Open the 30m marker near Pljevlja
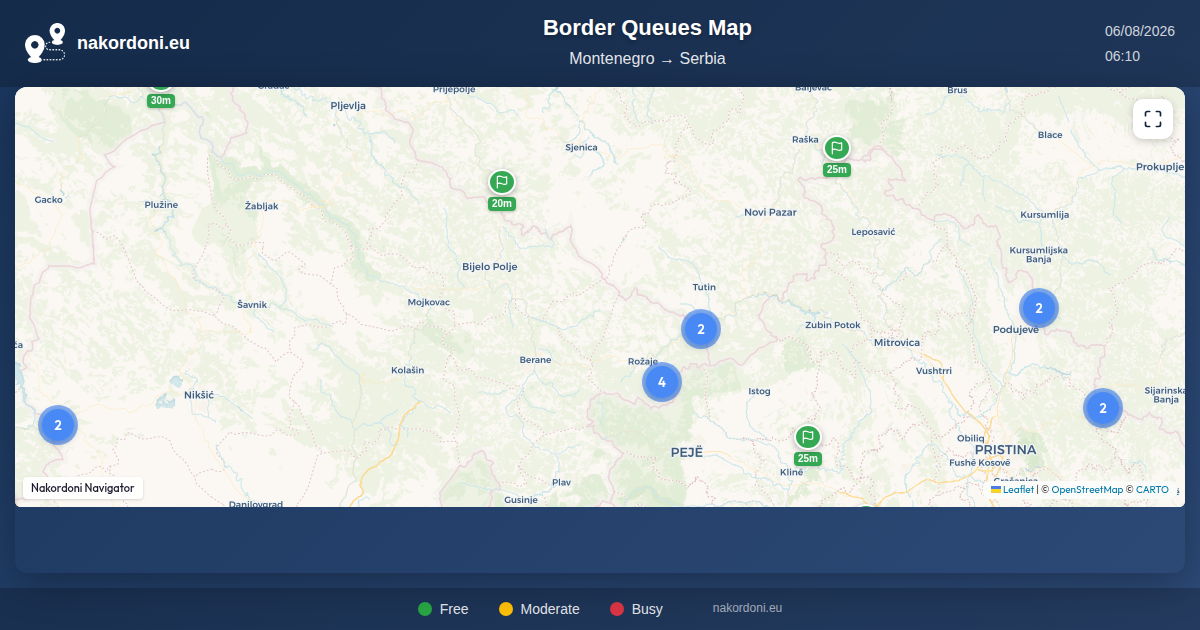This screenshot has height=630, width=1200. pyautogui.click(x=161, y=97)
